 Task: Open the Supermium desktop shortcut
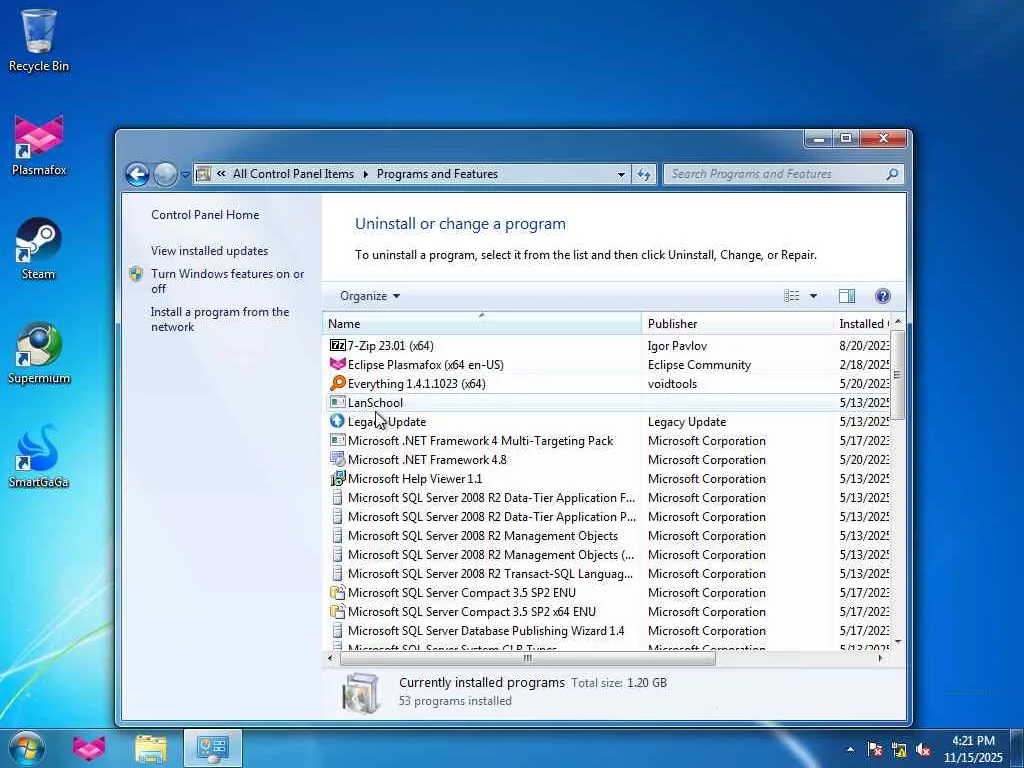tap(39, 353)
